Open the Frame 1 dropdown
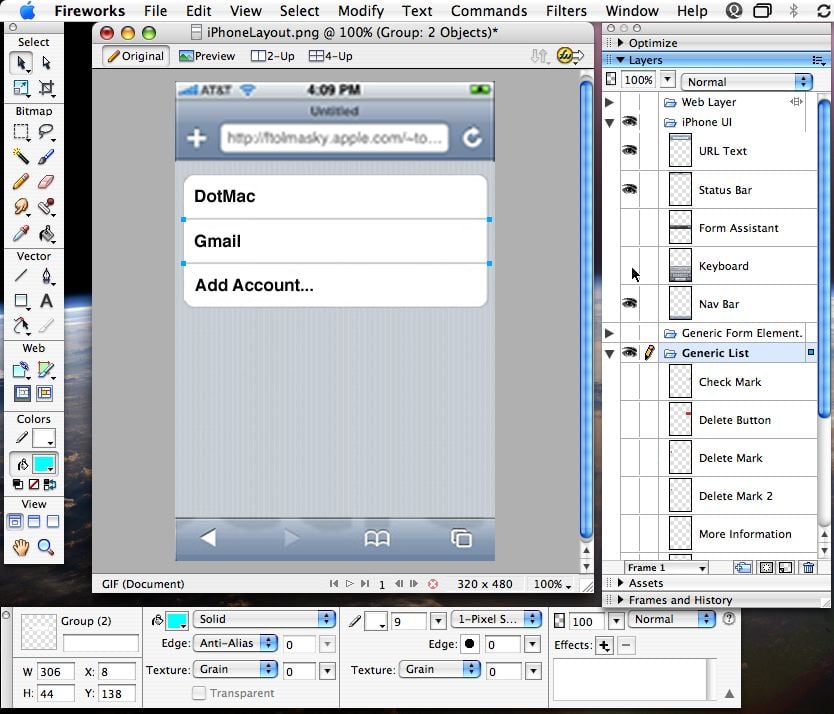Image resolution: width=834 pixels, height=714 pixels. click(x=666, y=568)
